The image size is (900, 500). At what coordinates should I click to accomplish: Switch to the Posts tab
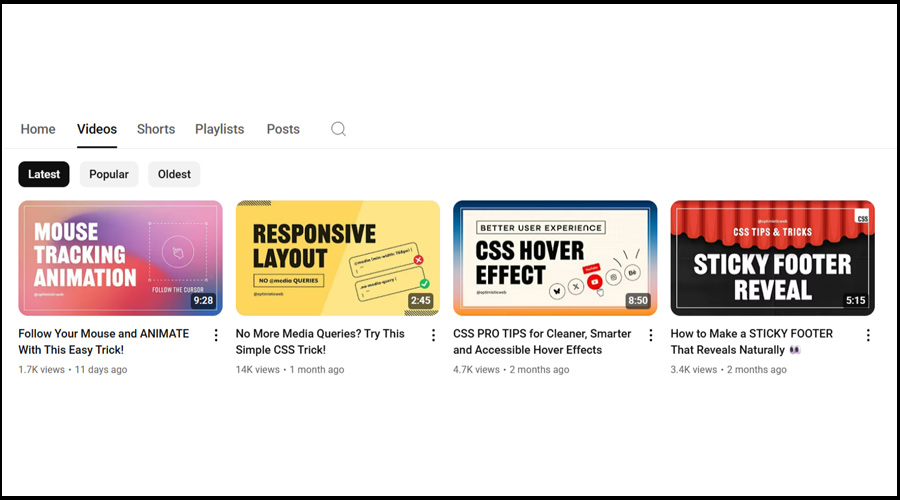click(283, 129)
